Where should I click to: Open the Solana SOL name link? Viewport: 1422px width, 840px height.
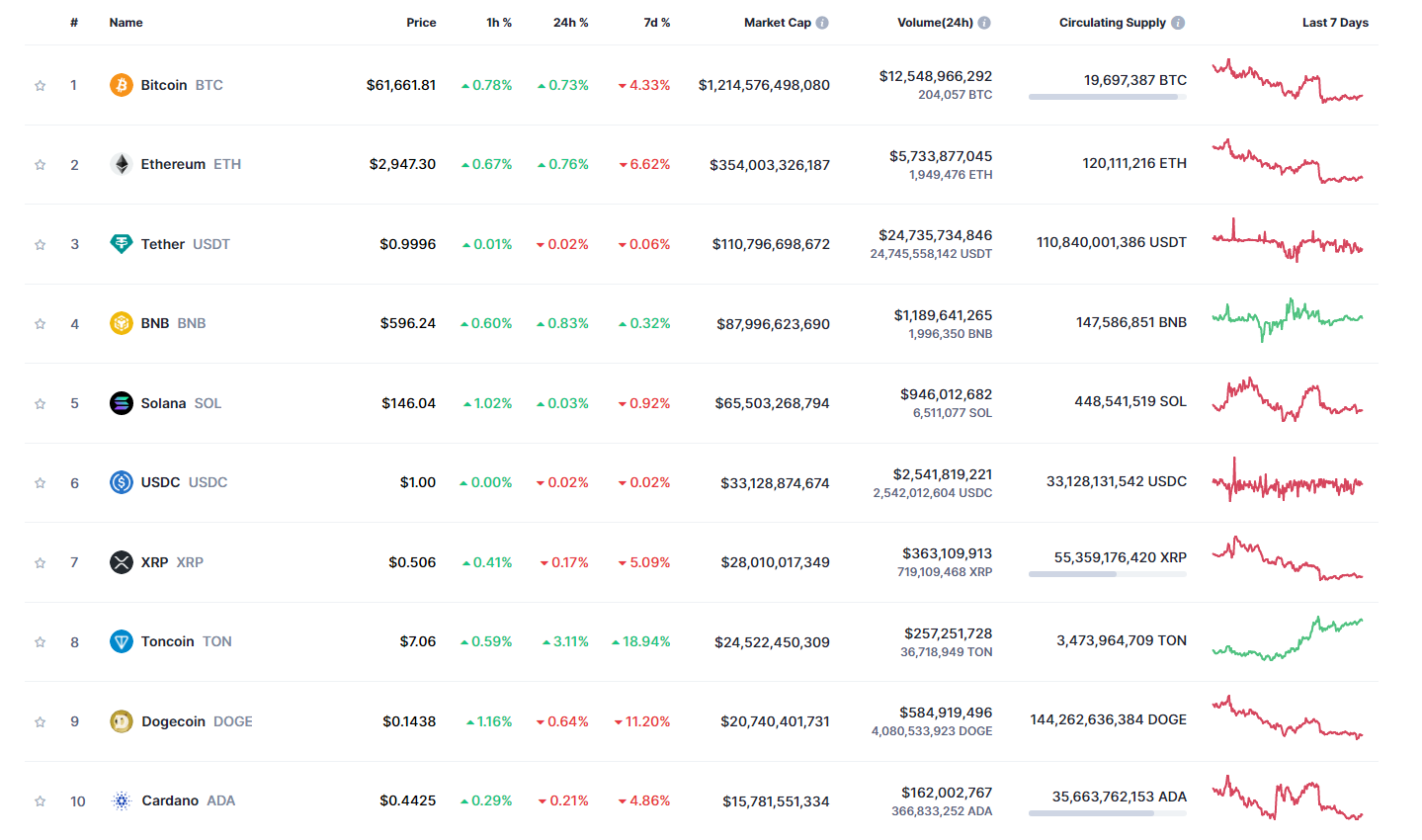tap(181, 403)
